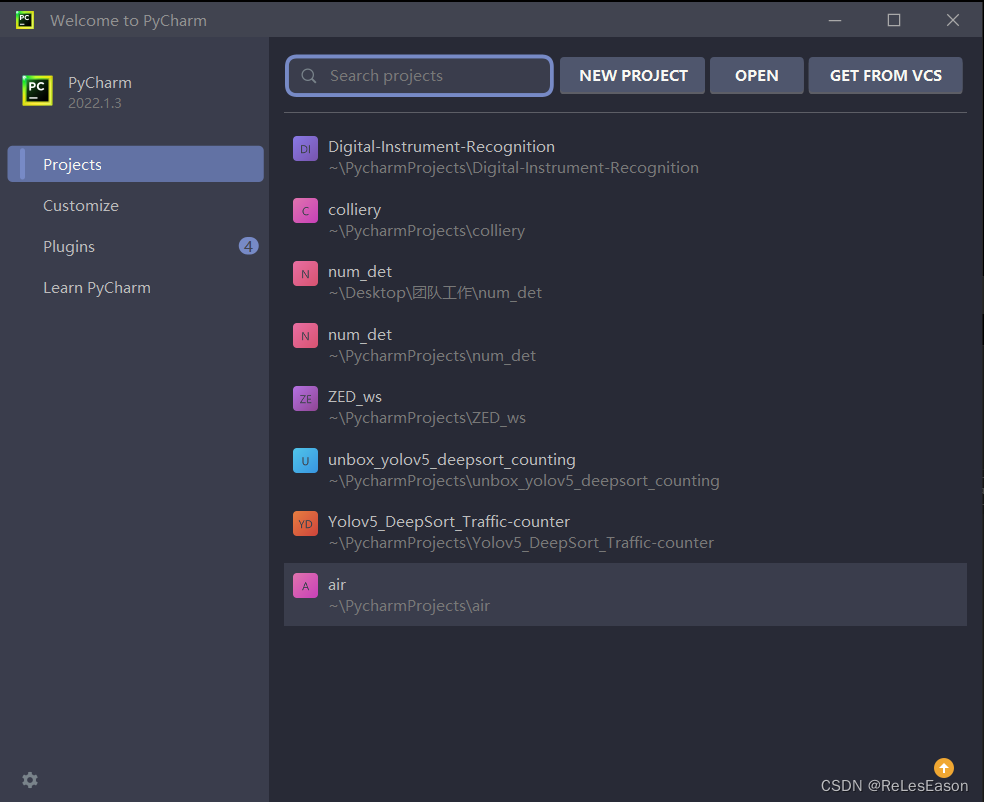
Task: Focus the Search projects input field
Action: pyautogui.click(x=419, y=76)
